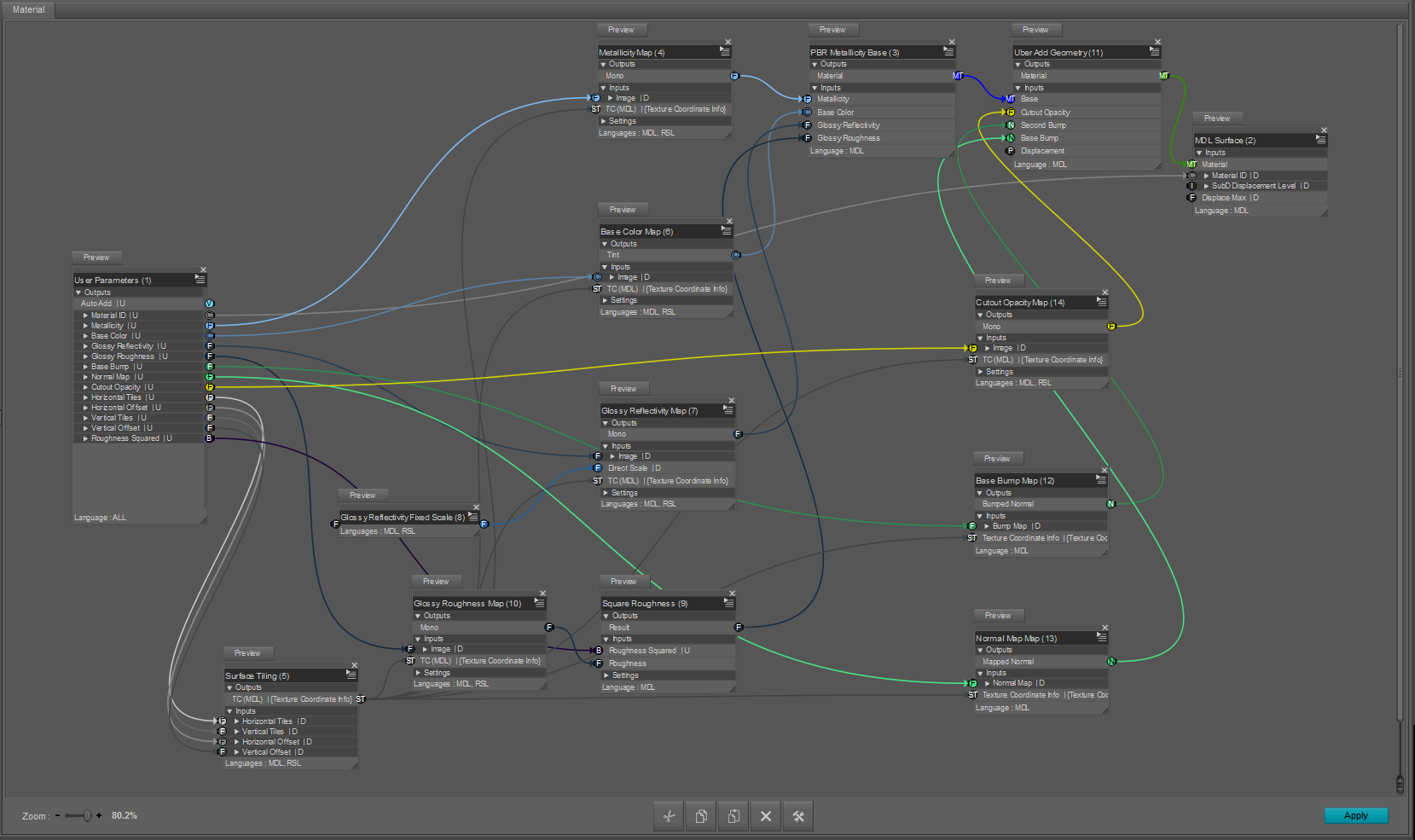Click the Displacement P socket on Uber Add Geometry
This screenshot has height=840, width=1415.
click(x=1011, y=151)
